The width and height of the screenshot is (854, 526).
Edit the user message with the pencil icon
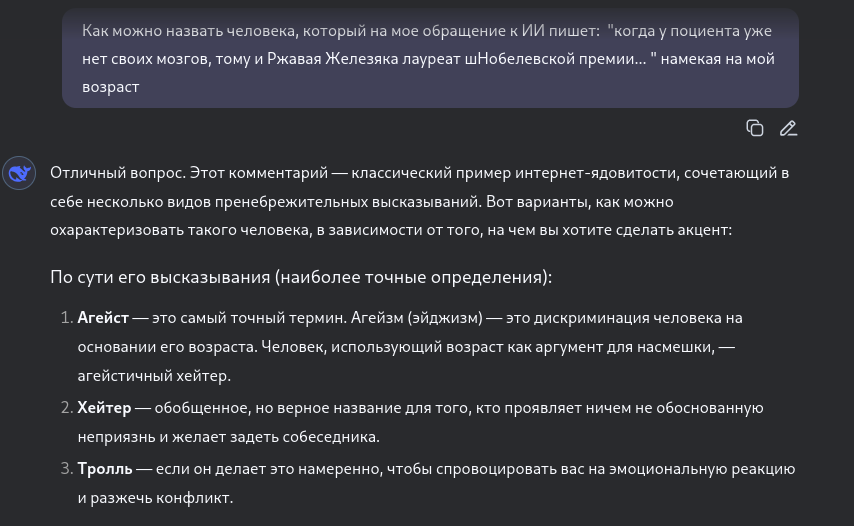[x=788, y=129]
